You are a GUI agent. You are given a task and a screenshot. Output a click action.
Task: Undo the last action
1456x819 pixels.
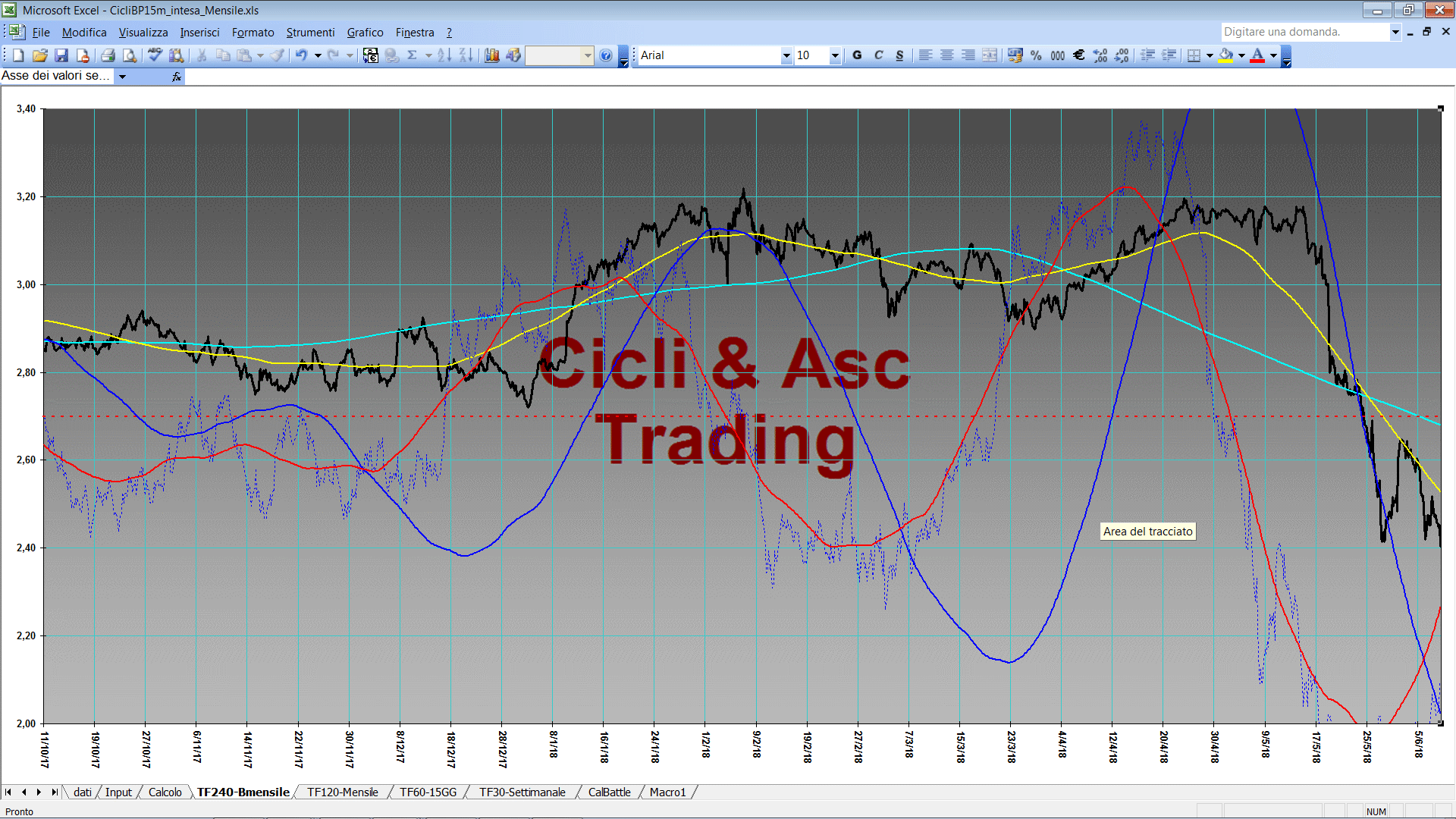(302, 55)
